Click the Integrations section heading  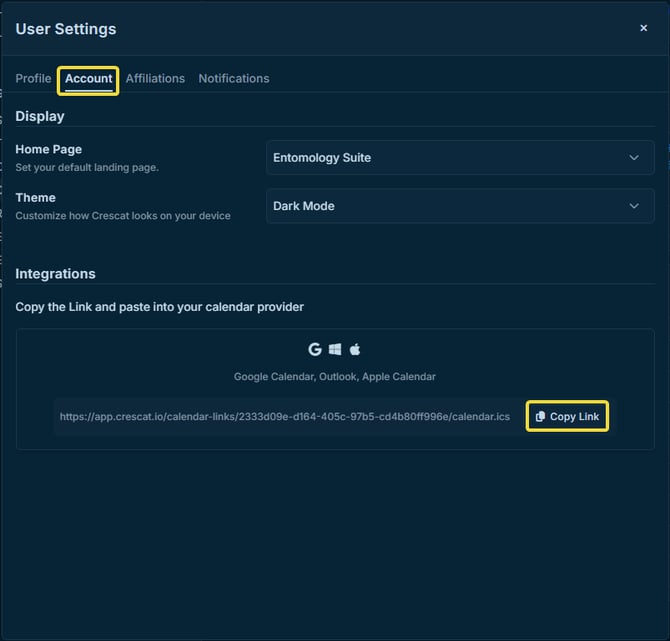coord(55,274)
